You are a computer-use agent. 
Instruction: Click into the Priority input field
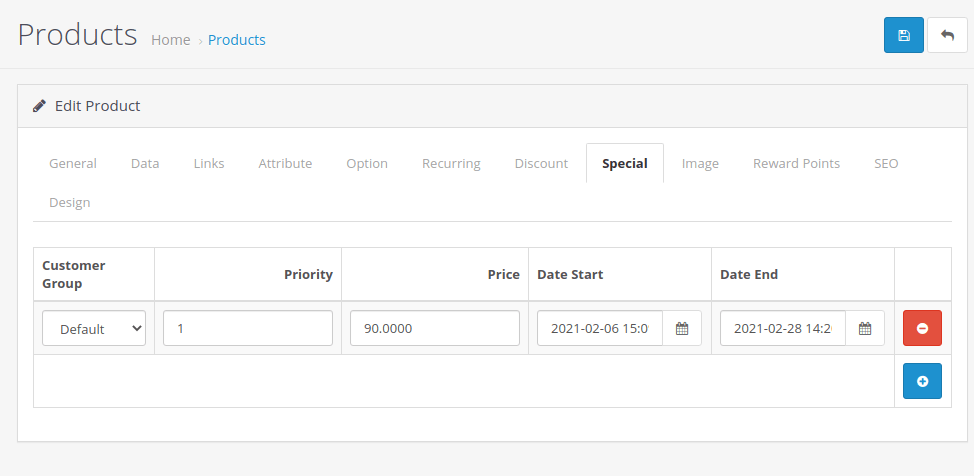(247, 328)
